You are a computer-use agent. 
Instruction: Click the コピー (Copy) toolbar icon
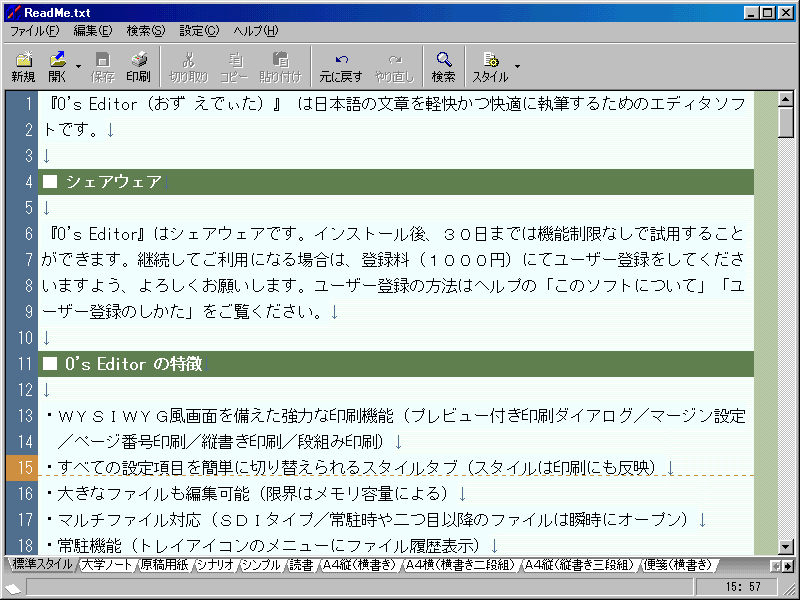[x=234, y=66]
